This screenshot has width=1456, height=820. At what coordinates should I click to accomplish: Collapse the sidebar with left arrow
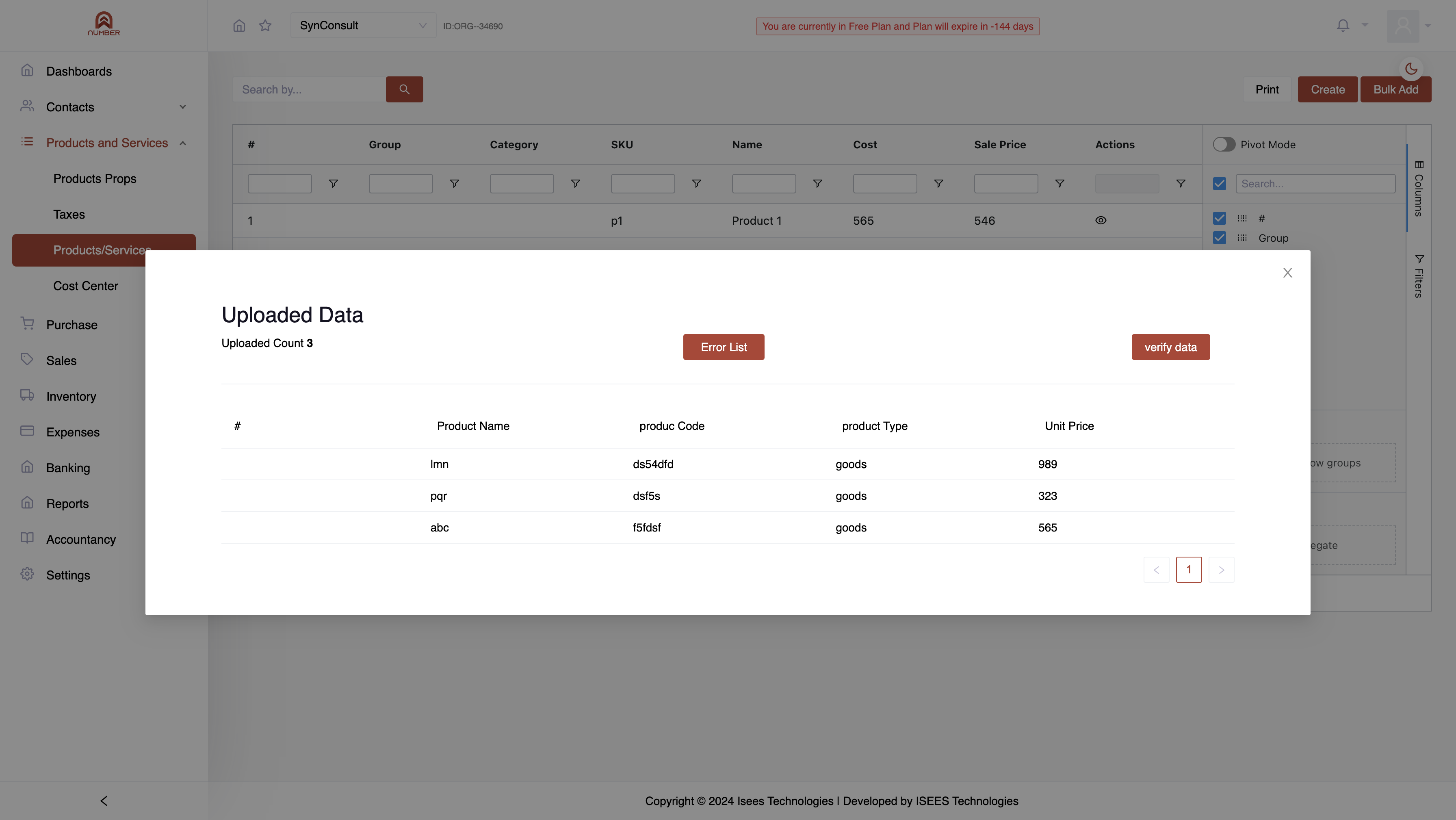(x=104, y=801)
